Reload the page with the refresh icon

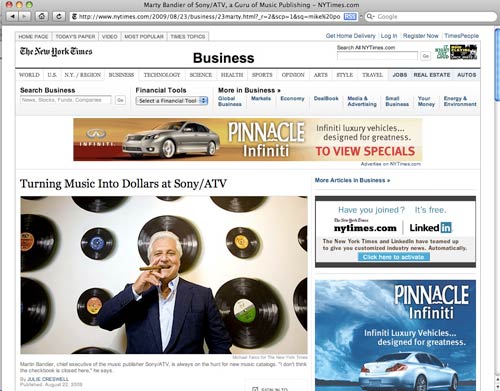pos(59,16)
